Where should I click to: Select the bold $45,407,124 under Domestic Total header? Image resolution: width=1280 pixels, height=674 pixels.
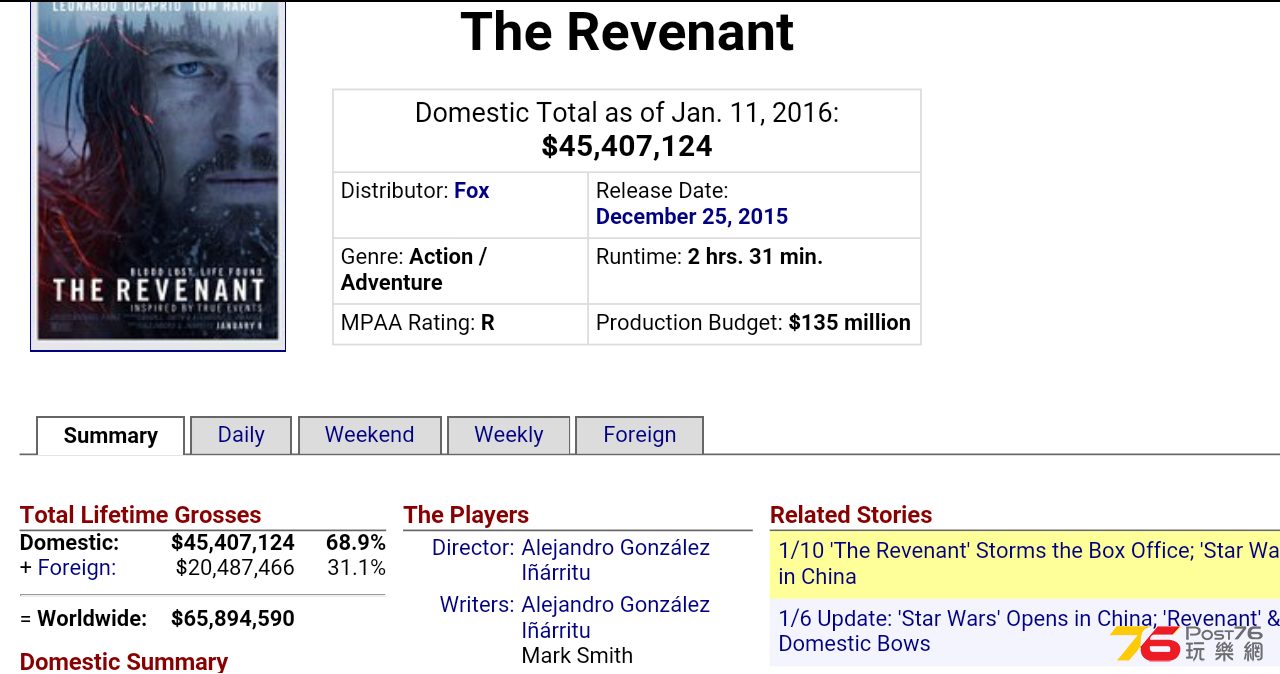(x=627, y=146)
